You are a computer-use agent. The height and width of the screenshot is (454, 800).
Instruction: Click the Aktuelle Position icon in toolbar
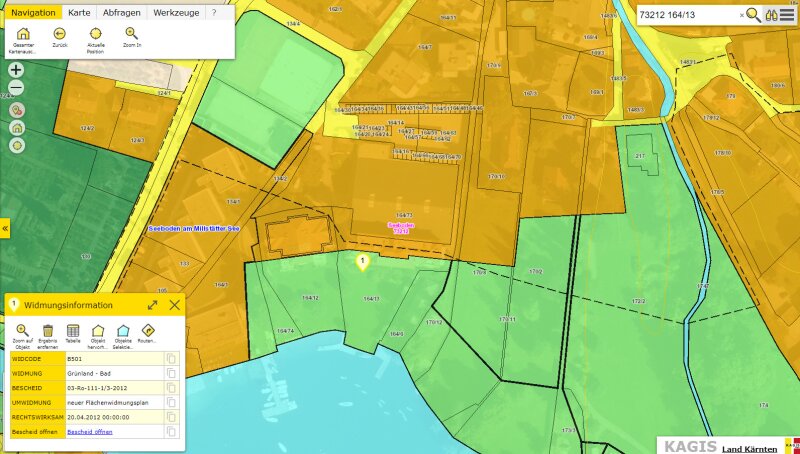[96, 34]
